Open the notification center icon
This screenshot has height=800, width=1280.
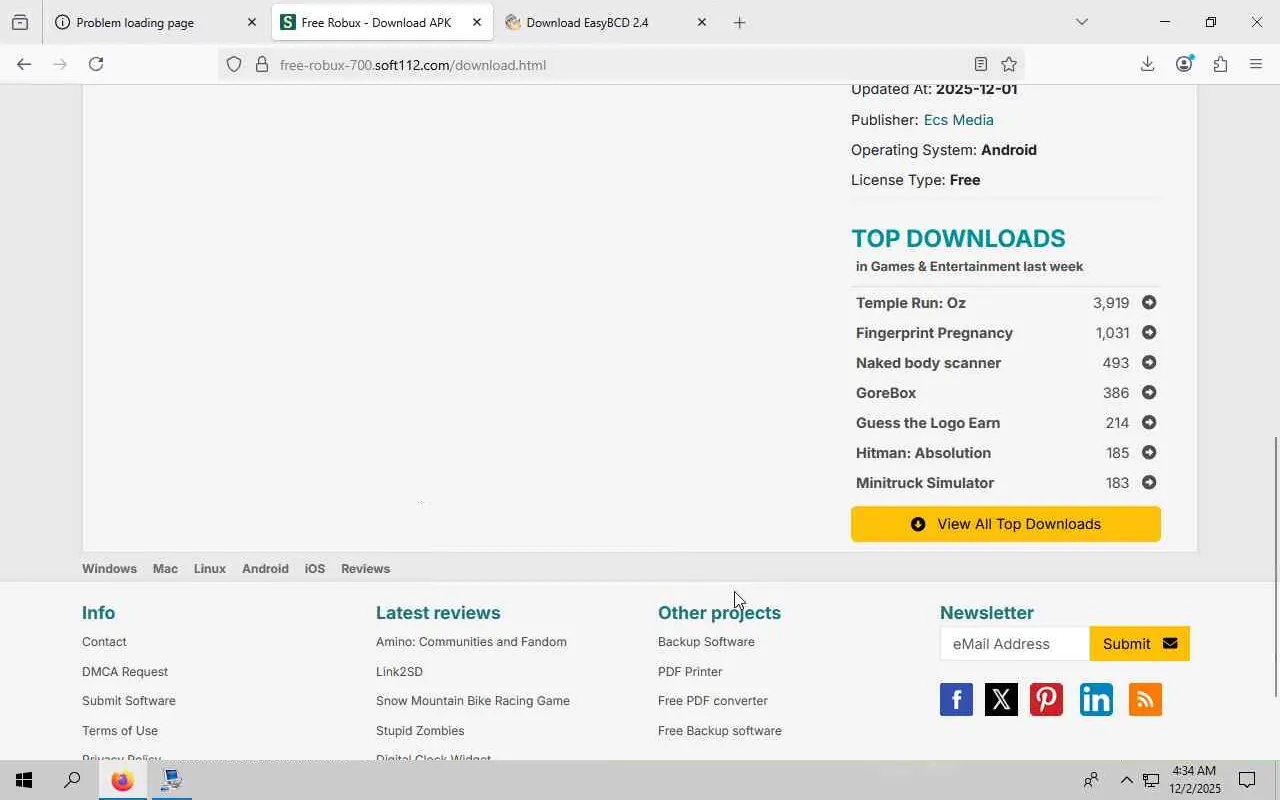pyautogui.click(x=1247, y=780)
